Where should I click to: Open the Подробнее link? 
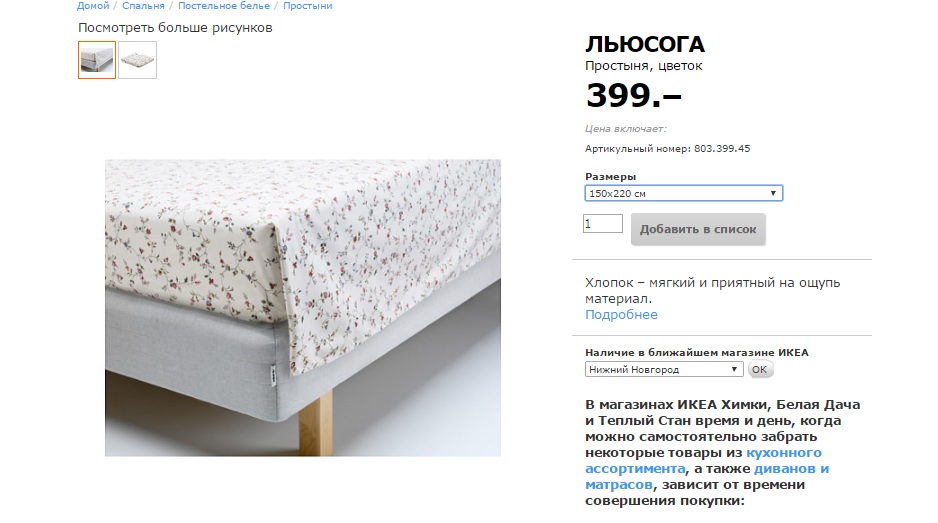click(x=621, y=315)
